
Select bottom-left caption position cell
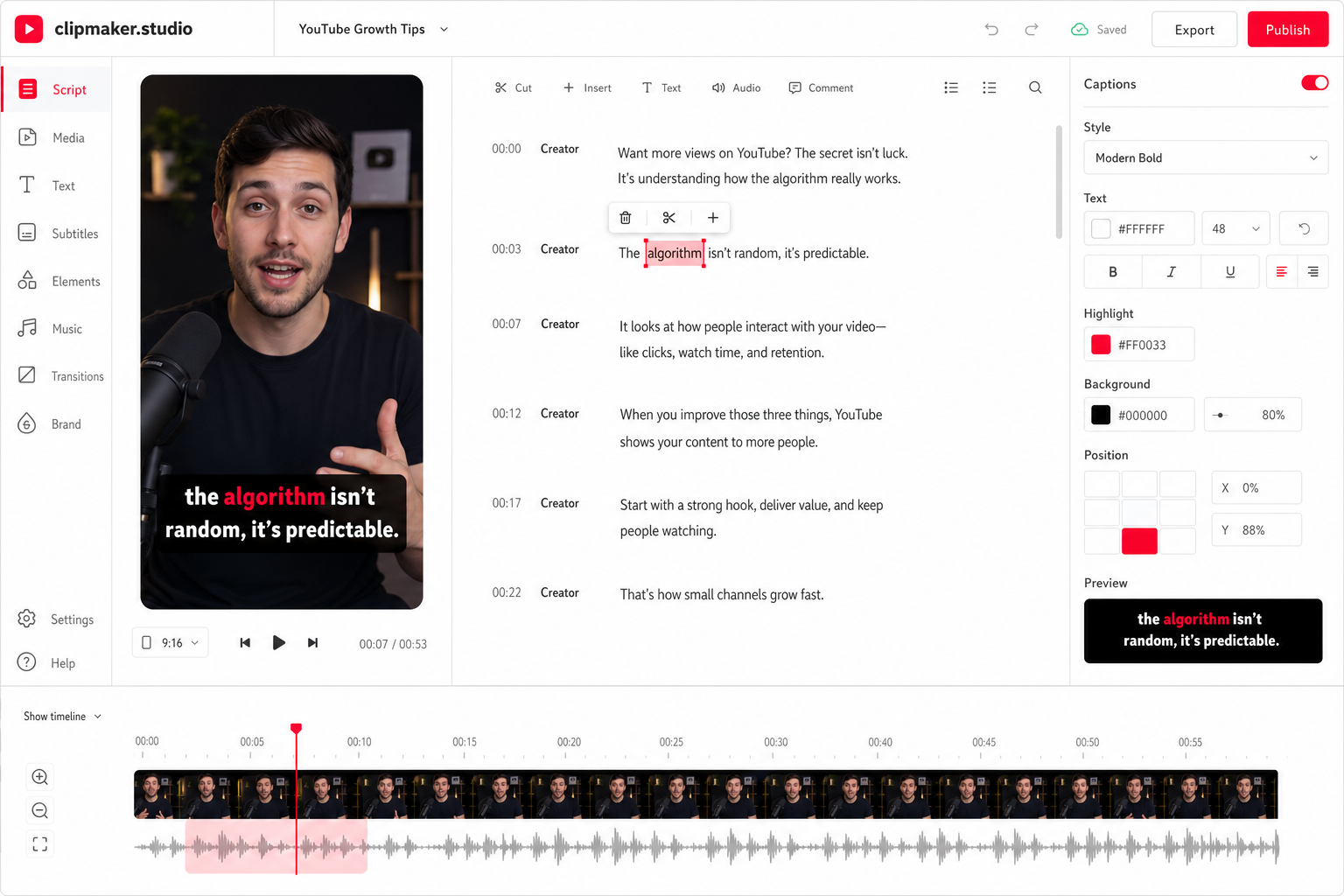coord(1102,541)
